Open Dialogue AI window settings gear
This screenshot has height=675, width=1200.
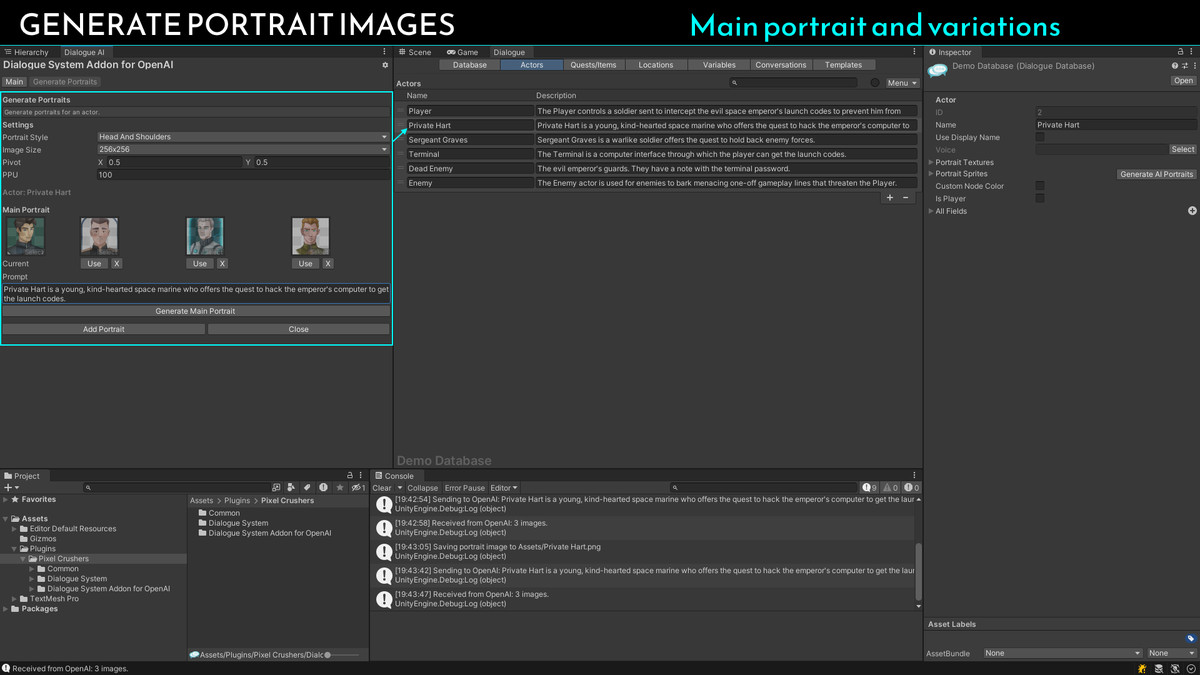(385, 65)
